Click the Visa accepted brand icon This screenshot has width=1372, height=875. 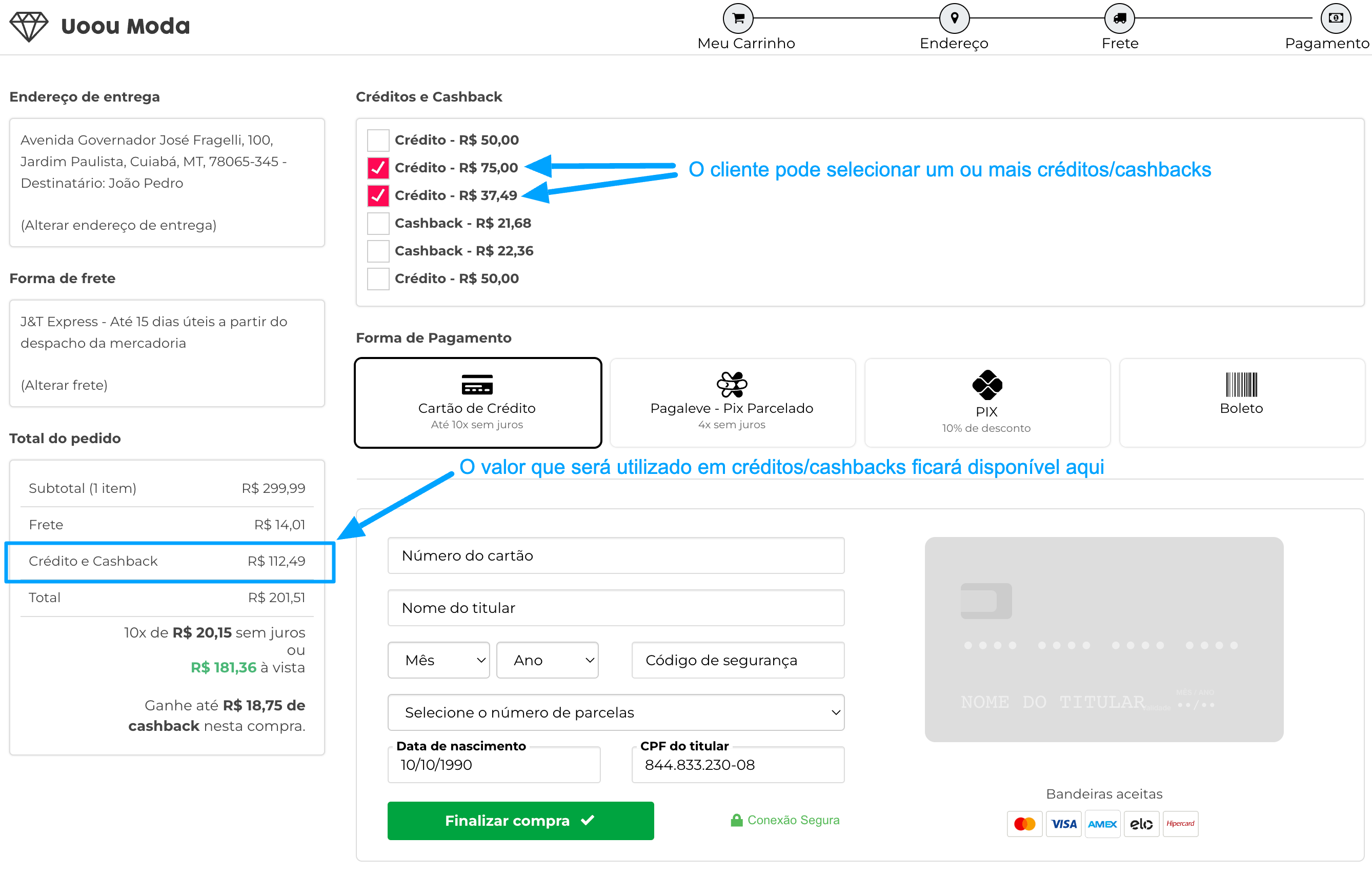[x=1063, y=824]
